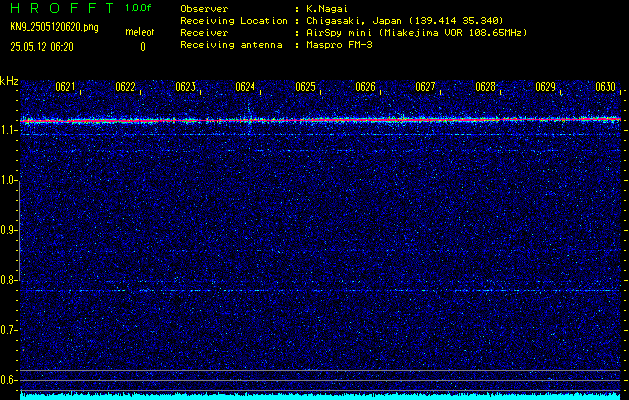
Task: Click the Receiving Location label
Action: tap(234, 20)
